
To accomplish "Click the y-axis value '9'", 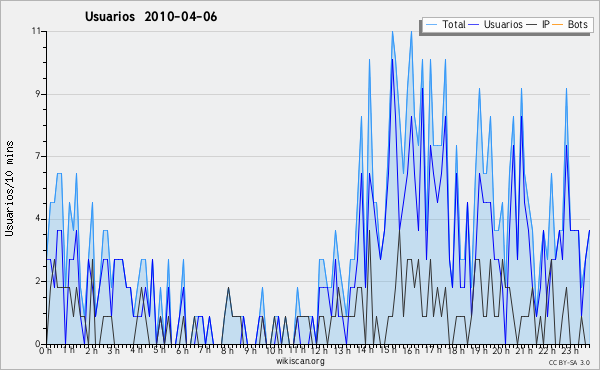I will tap(38, 94).
